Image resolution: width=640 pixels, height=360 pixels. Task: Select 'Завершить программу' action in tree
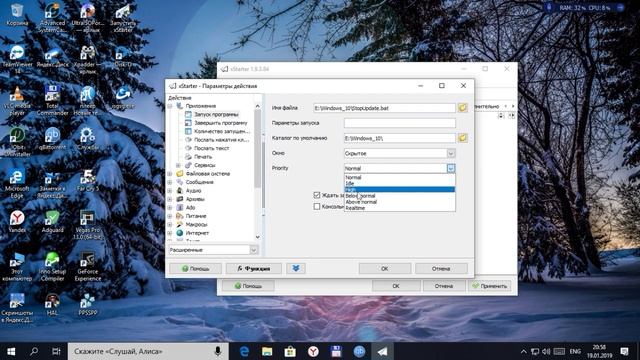(x=221, y=123)
